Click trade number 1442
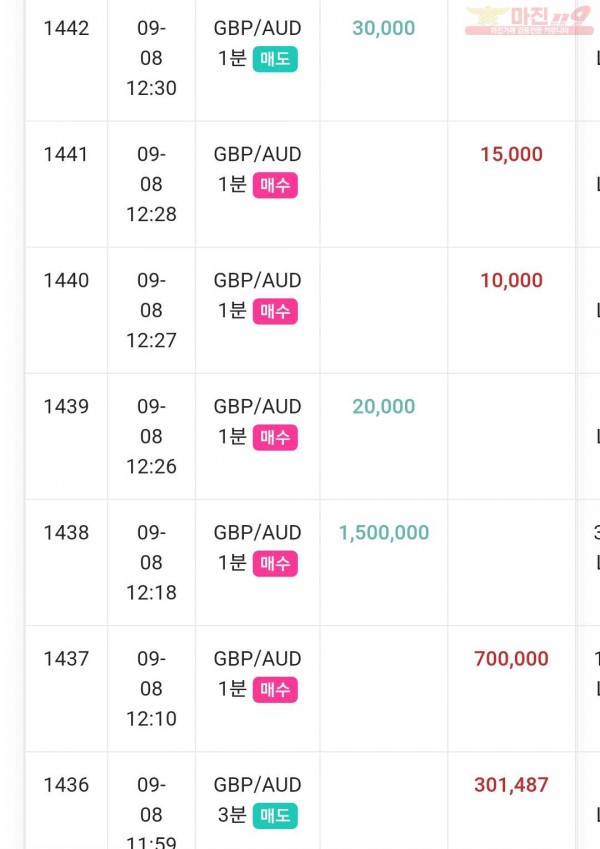The height and width of the screenshot is (849, 600). coord(66,28)
